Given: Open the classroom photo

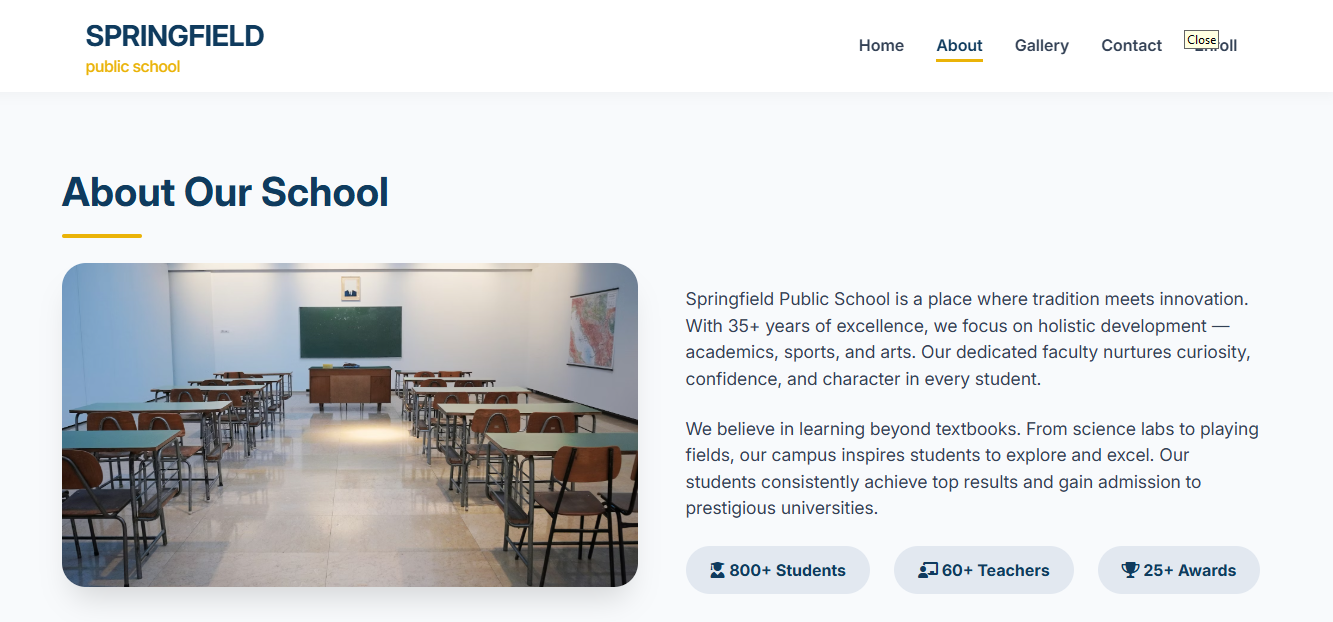Looking at the screenshot, I should (350, 424).
